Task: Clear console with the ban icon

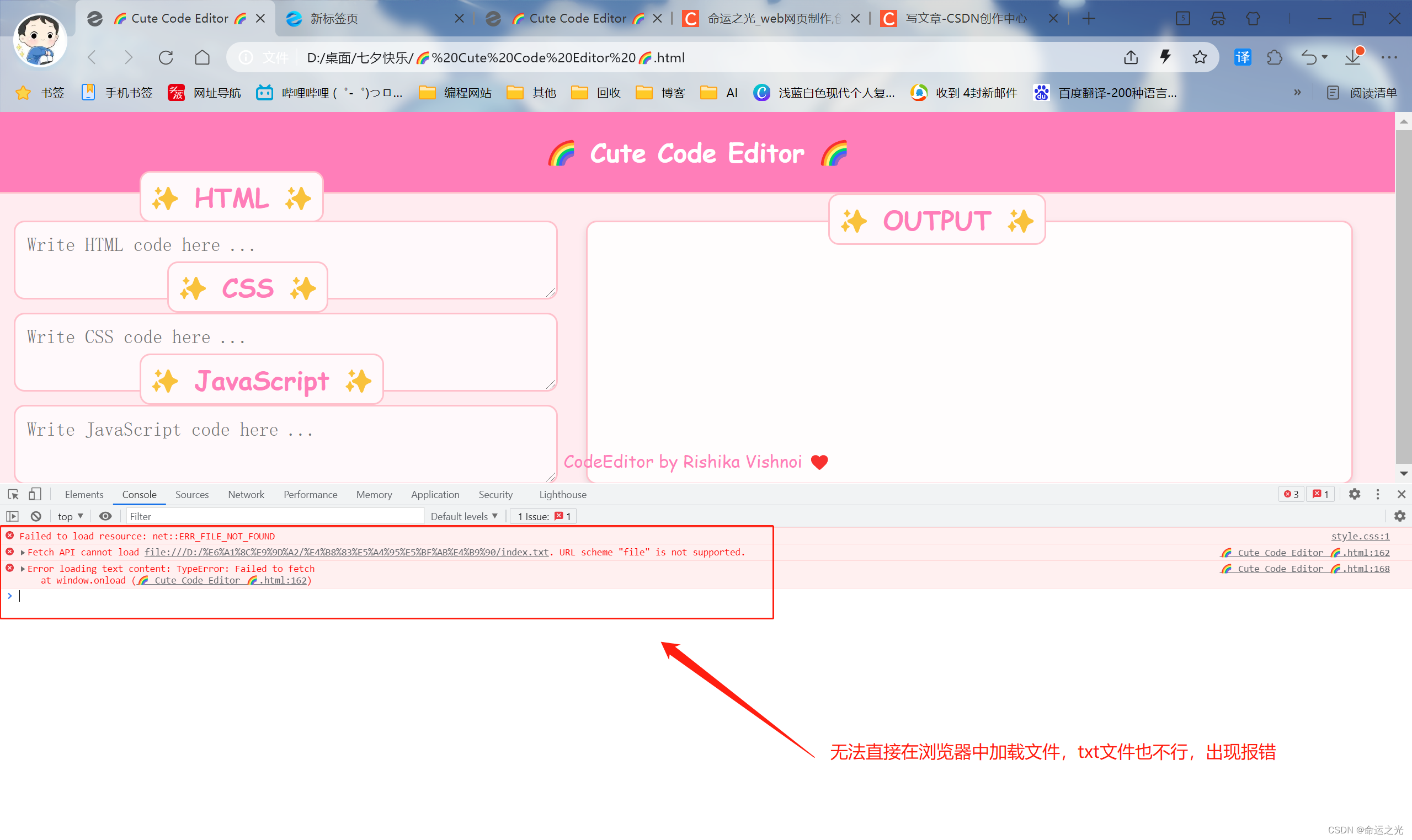Action: tap(36, 516)
